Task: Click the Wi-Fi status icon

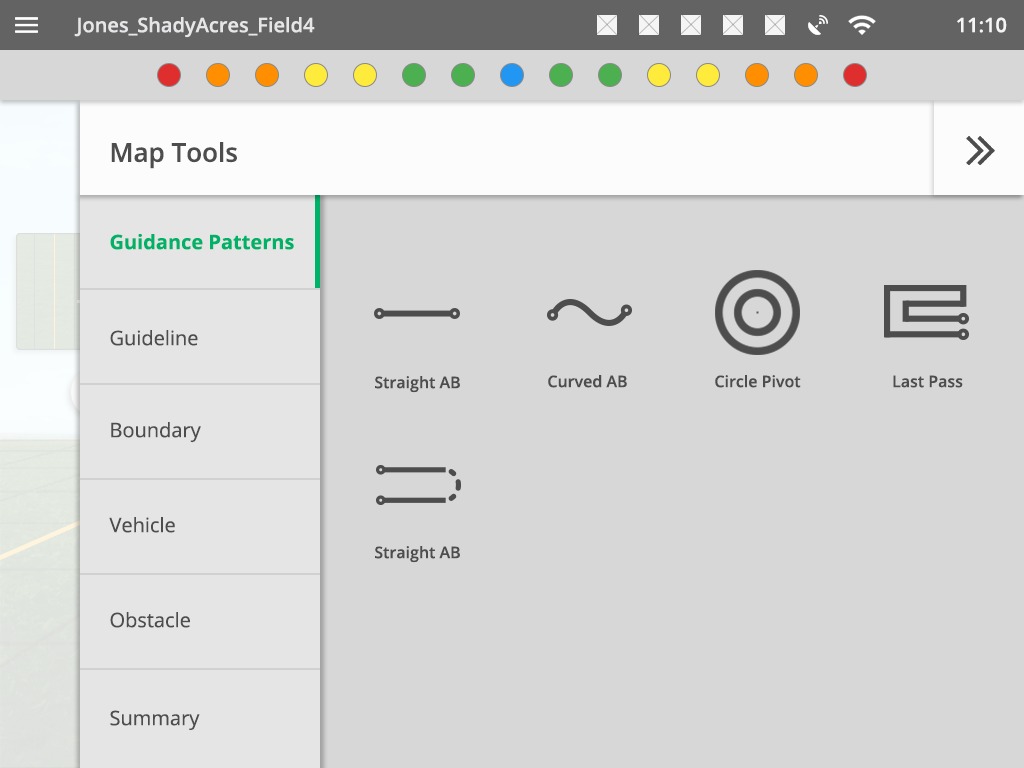Action: coord(861,25)
